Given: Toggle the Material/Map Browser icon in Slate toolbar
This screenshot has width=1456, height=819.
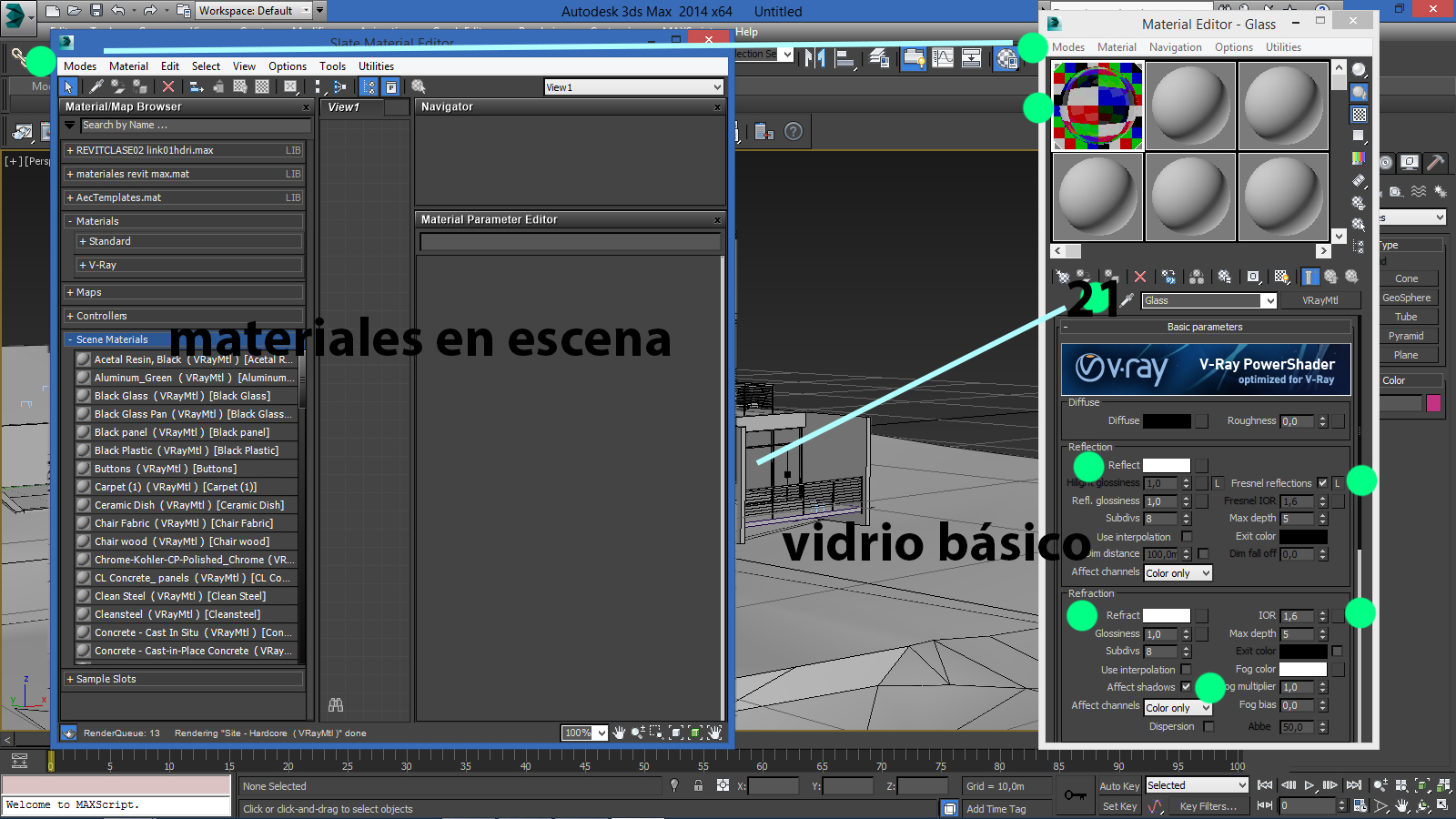Looking at the screenshot, I should pyautogui.click(x=369, y=86).
